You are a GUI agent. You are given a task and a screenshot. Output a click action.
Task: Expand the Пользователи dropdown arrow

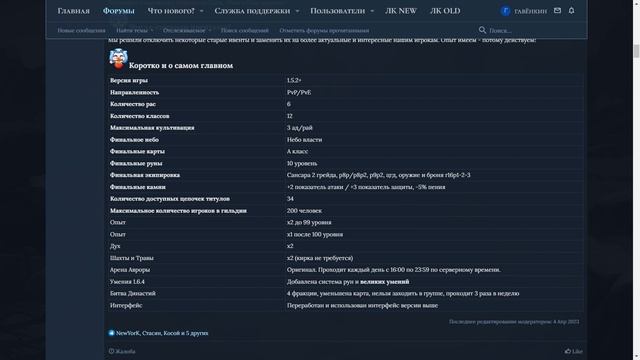click(372, 11)
